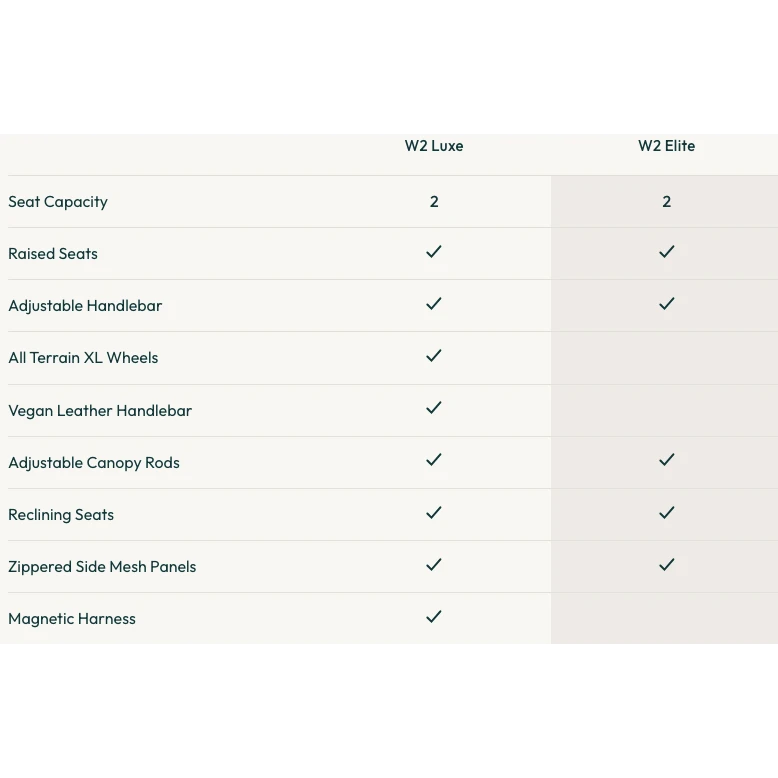
Task: Click Adjustable Canopy Rods checkmark under W2 Elite
Action: coord(667,460)
